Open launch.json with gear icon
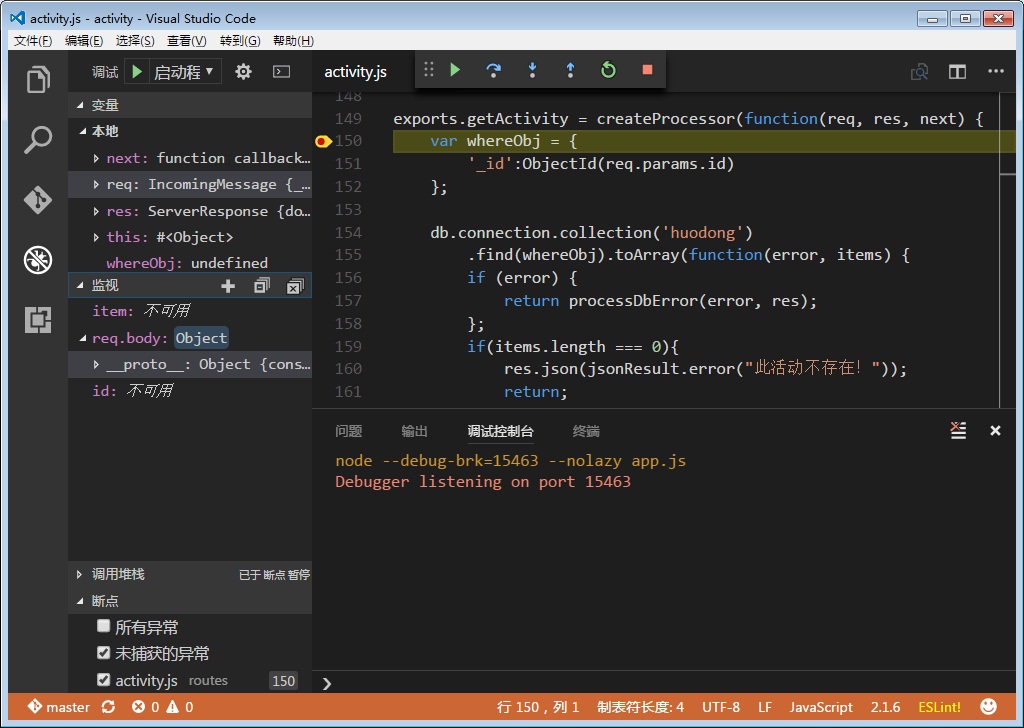The height and width of the screenshot is (728, 1024). click(243, 72)
